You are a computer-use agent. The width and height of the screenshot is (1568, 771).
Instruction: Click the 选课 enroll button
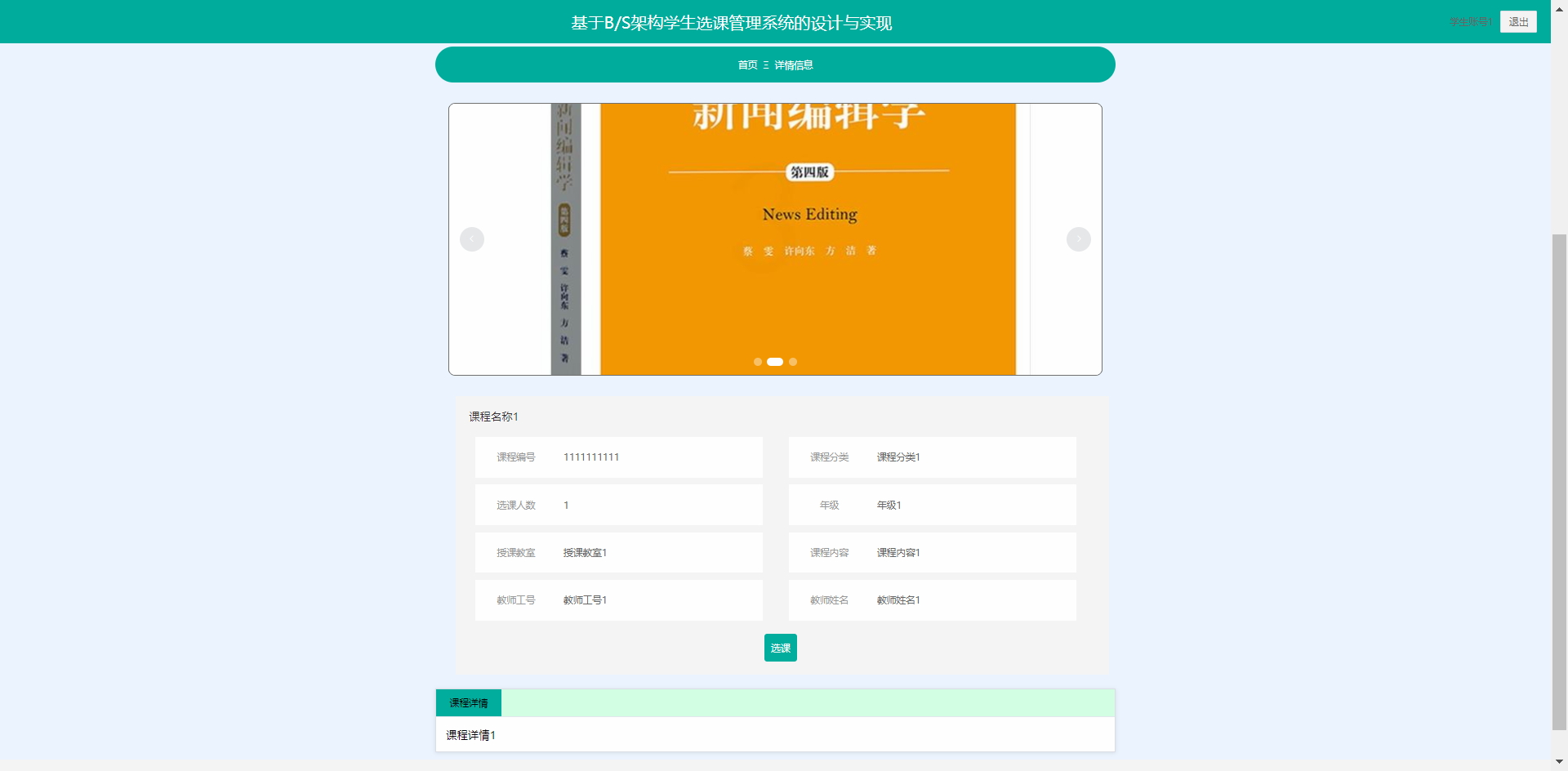(x=781, y=648)
